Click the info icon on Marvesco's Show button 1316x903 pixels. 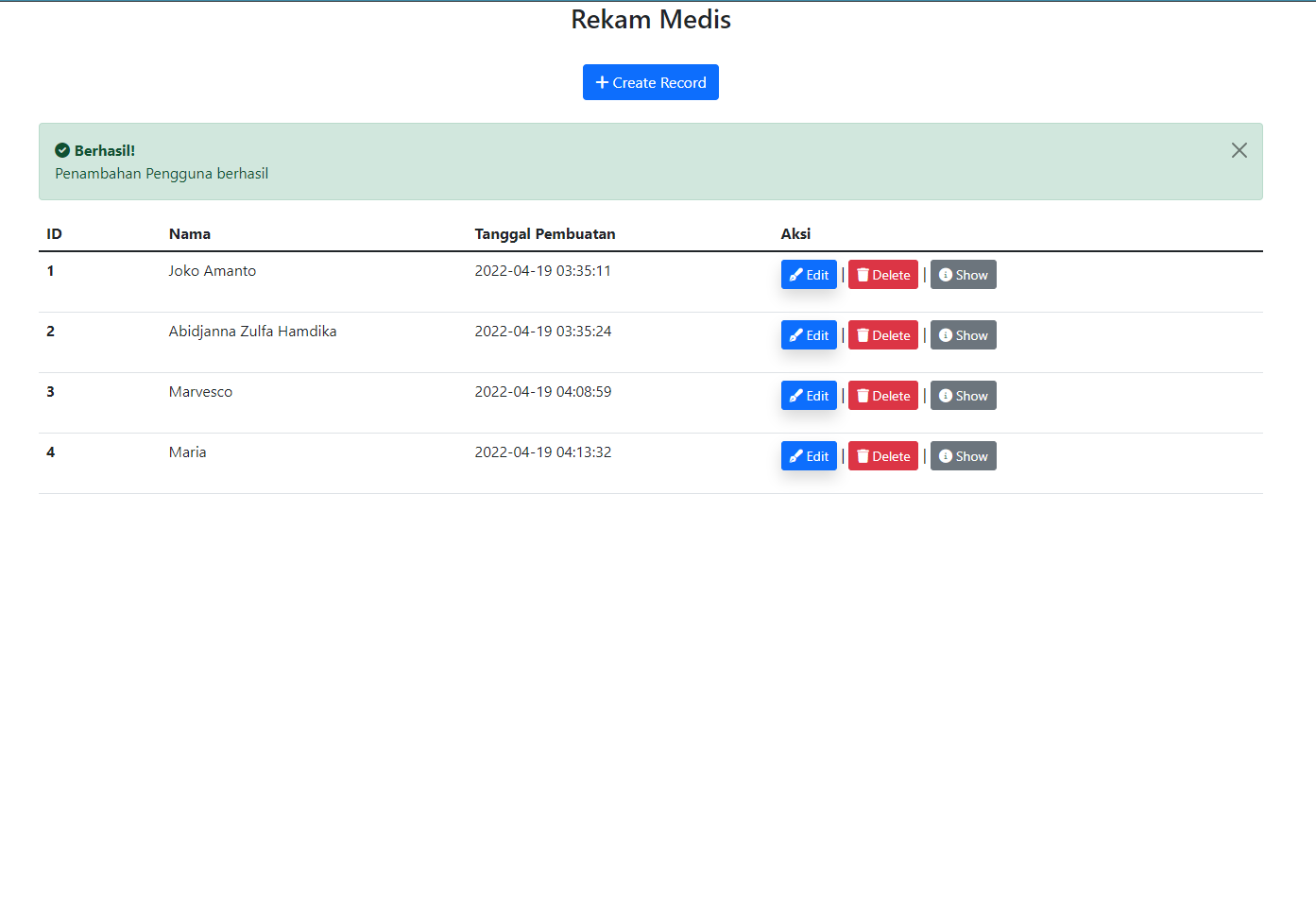[x=946, y=395]
